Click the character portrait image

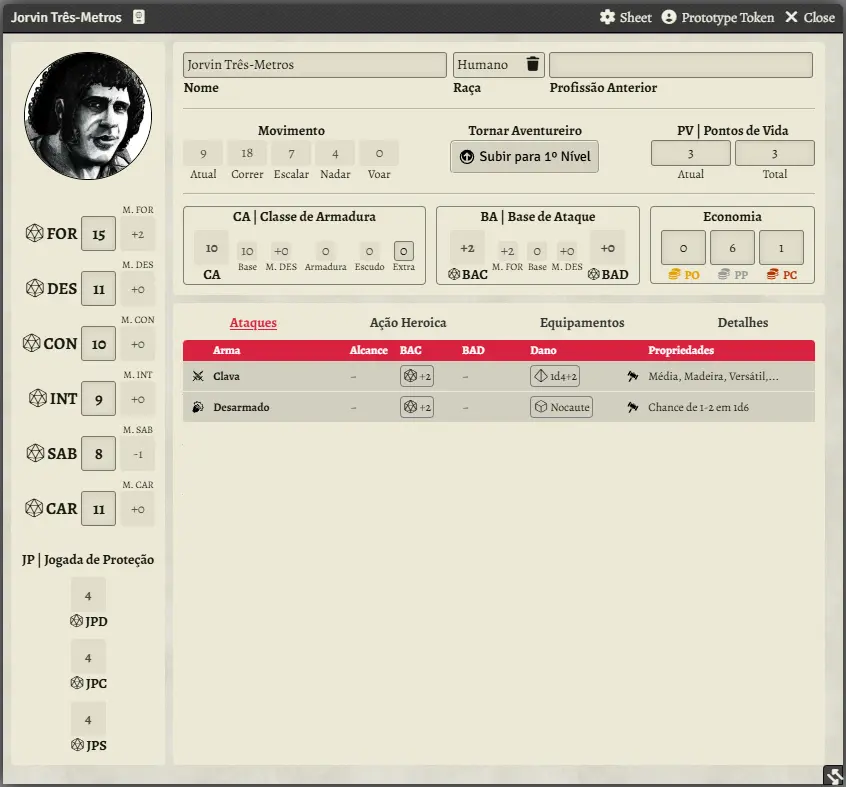coord(88,116)
